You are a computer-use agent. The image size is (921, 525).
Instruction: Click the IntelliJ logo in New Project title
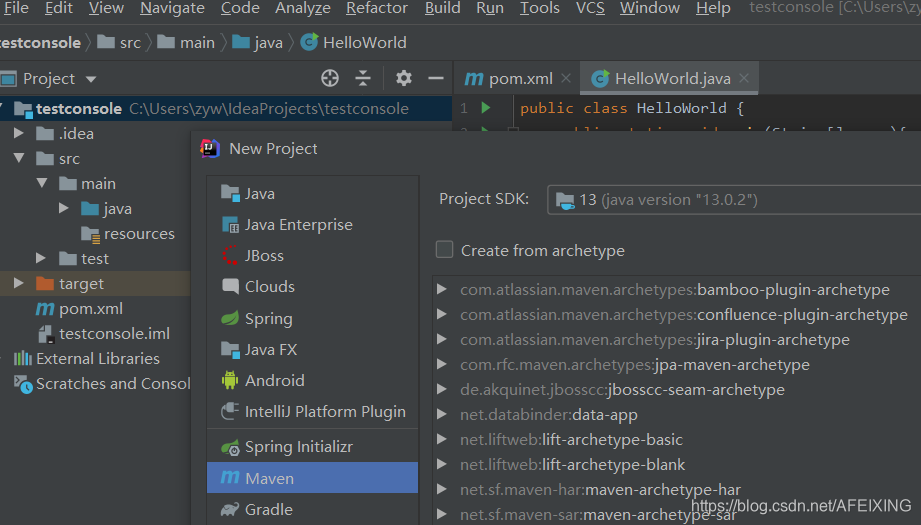click(x=210, y=149)
